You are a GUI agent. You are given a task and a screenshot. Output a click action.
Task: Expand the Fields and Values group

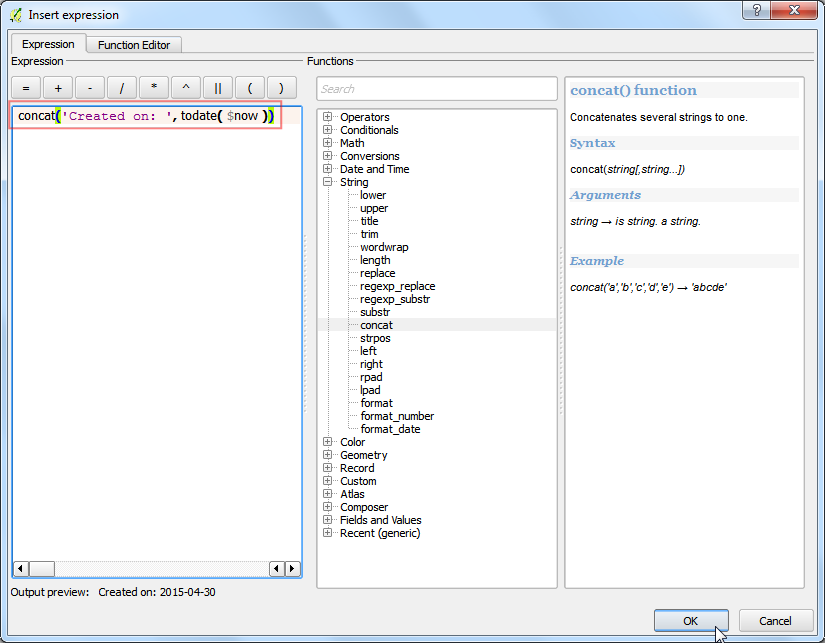327,520
